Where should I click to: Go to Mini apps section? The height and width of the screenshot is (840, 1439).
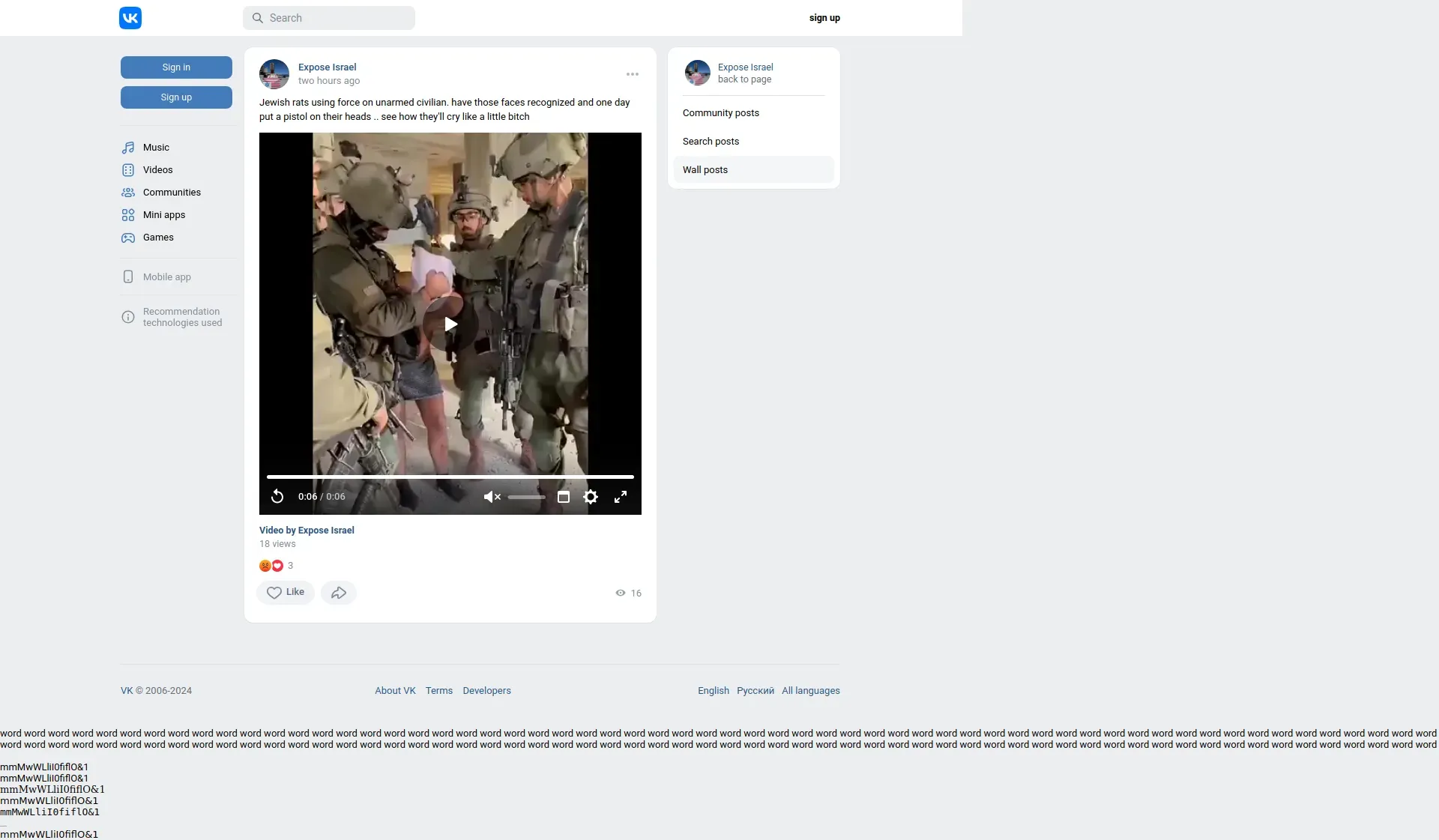(164, 215)
